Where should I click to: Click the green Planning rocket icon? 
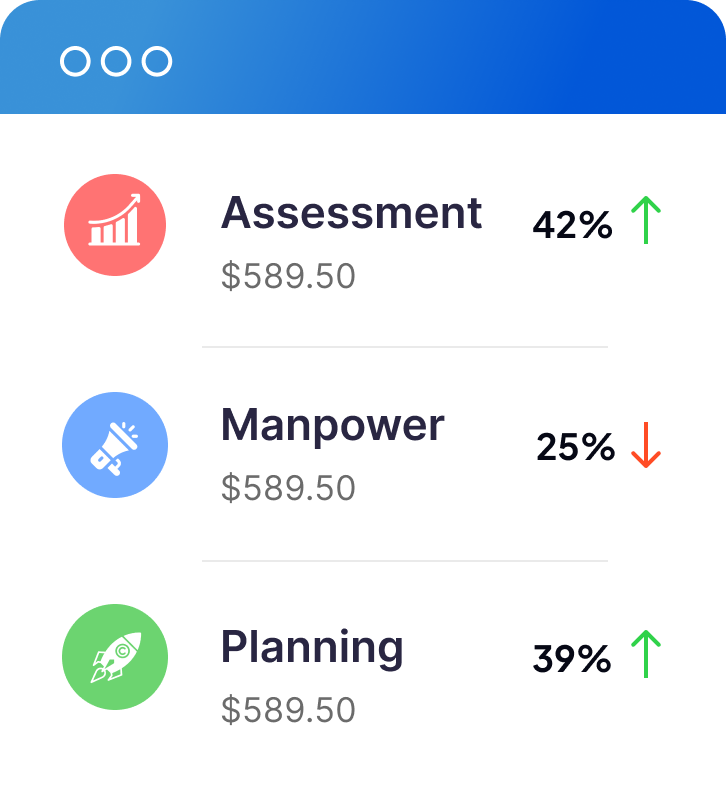(x=115, y=657)
